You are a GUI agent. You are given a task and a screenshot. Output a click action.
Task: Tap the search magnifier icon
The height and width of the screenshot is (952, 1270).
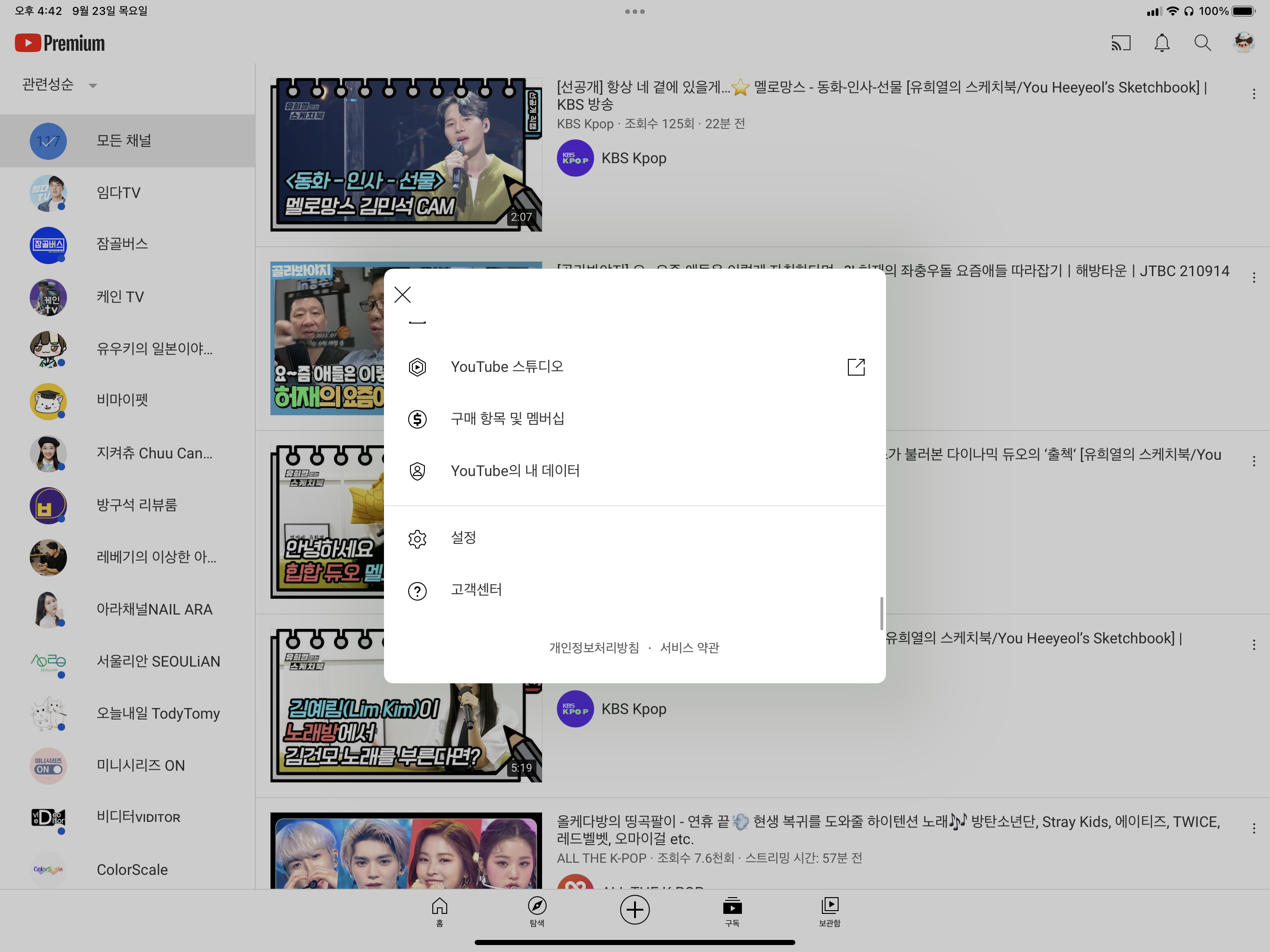click(x=1202, y=43)
